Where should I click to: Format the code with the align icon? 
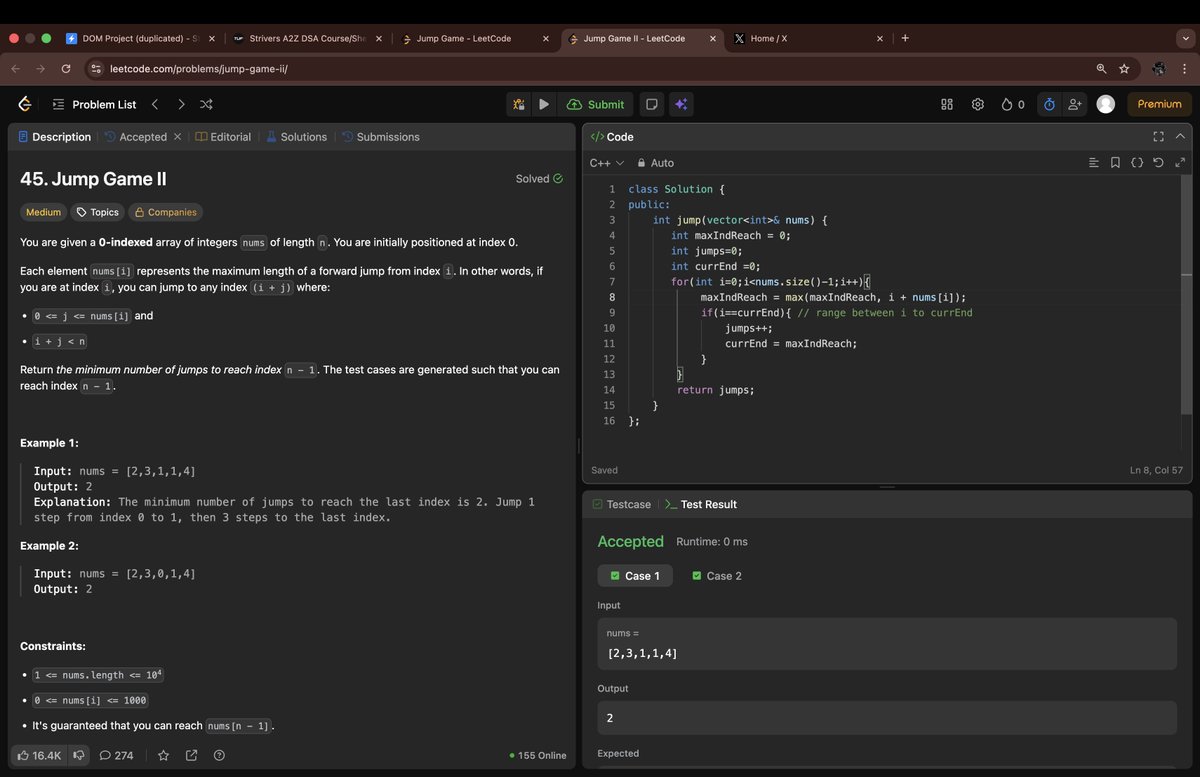[1093, 163]
